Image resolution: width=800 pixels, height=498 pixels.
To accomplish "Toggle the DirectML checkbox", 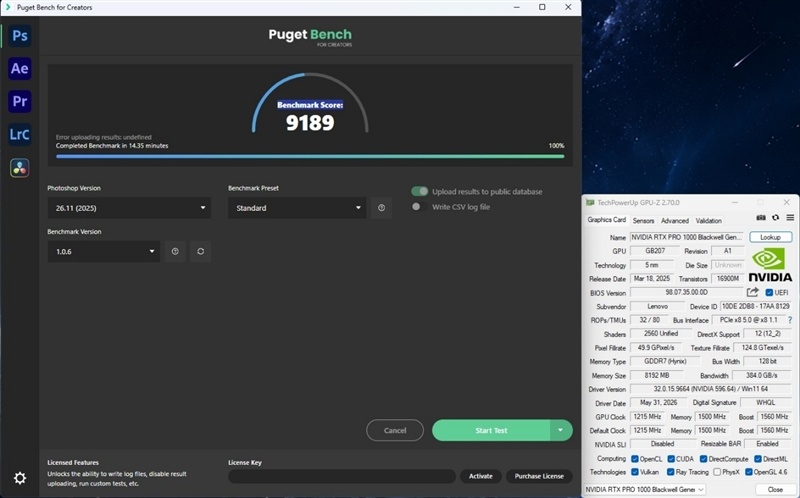I will 758,459.
